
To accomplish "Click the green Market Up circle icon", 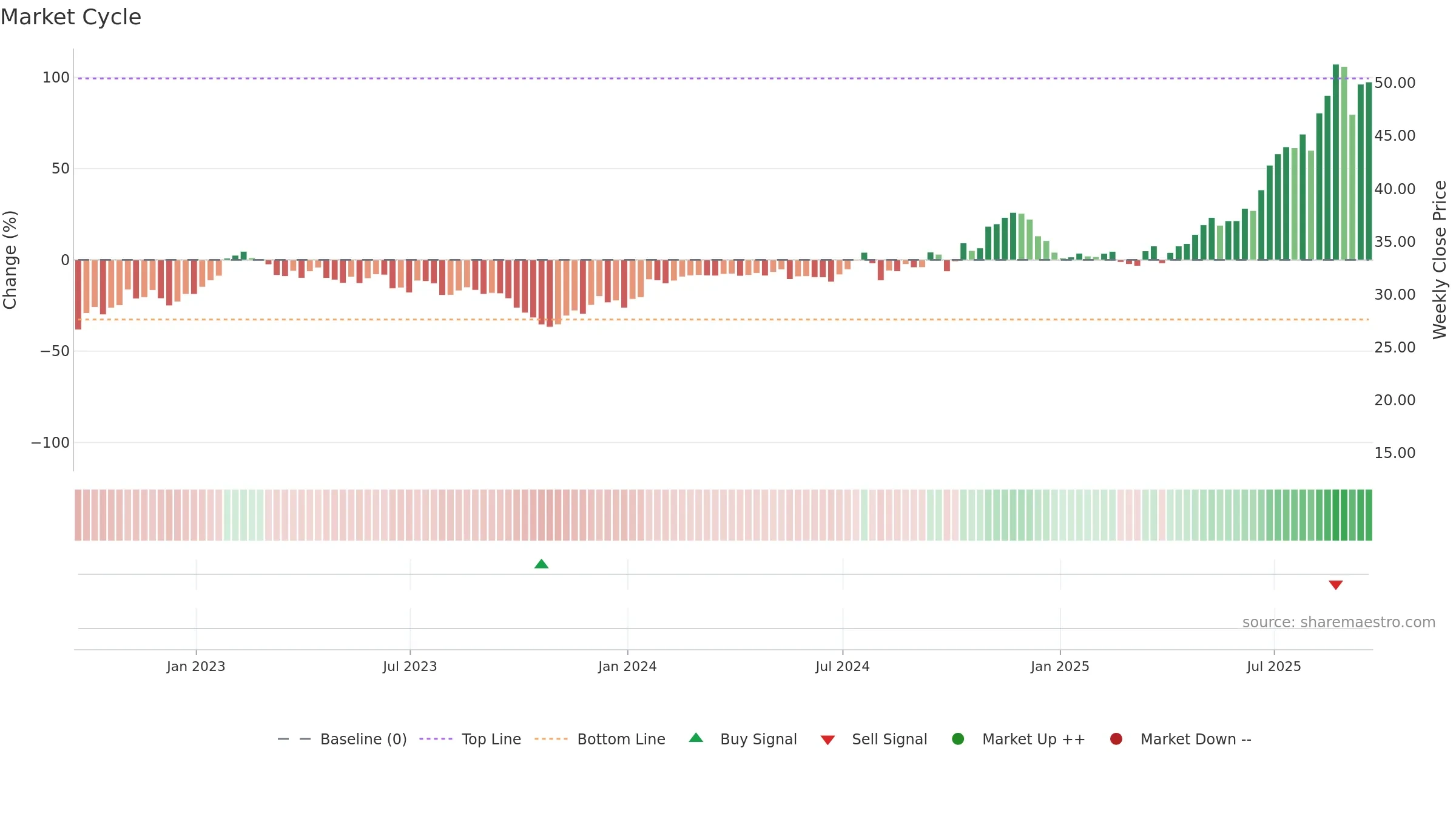I will tap(958, 739).
